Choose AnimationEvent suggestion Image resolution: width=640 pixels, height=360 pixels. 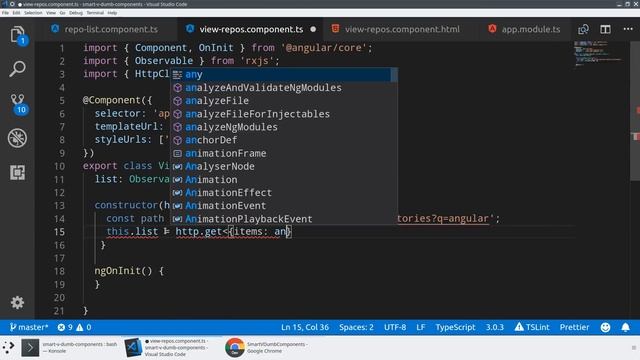281,206
